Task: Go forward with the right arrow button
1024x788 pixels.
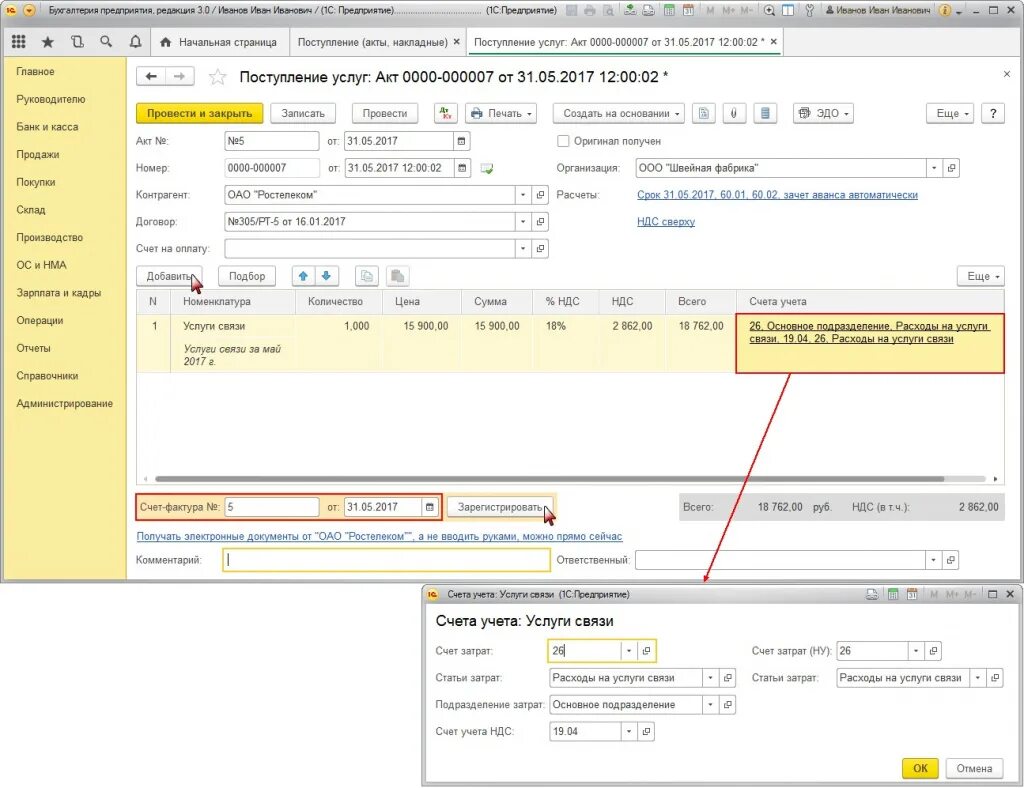Action: (x=179, y=76)
